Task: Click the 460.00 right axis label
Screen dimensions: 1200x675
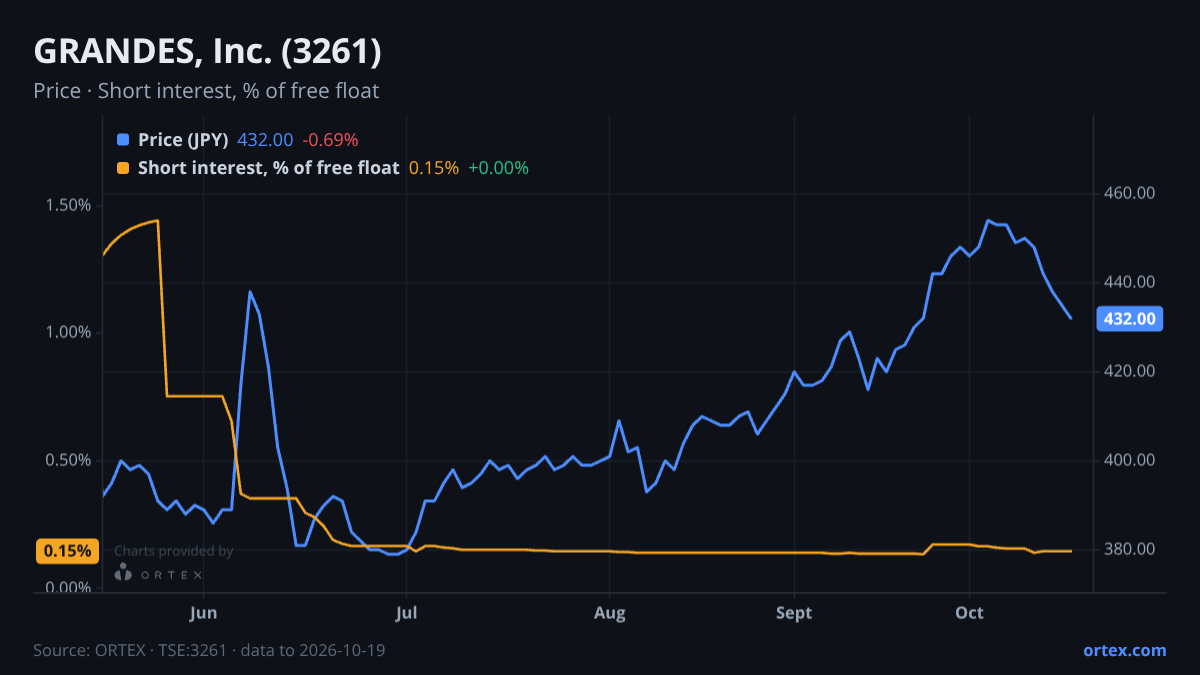Action: point(1130,193)
